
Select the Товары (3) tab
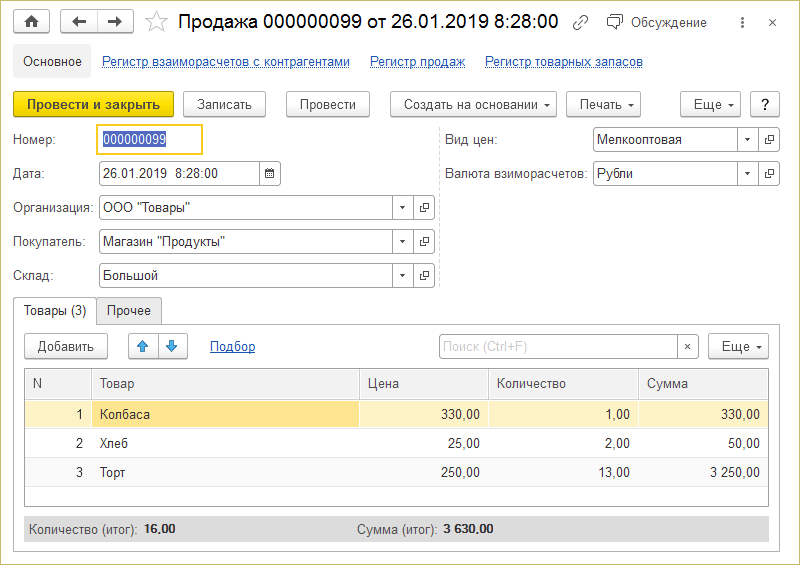(x=55, y=310)
